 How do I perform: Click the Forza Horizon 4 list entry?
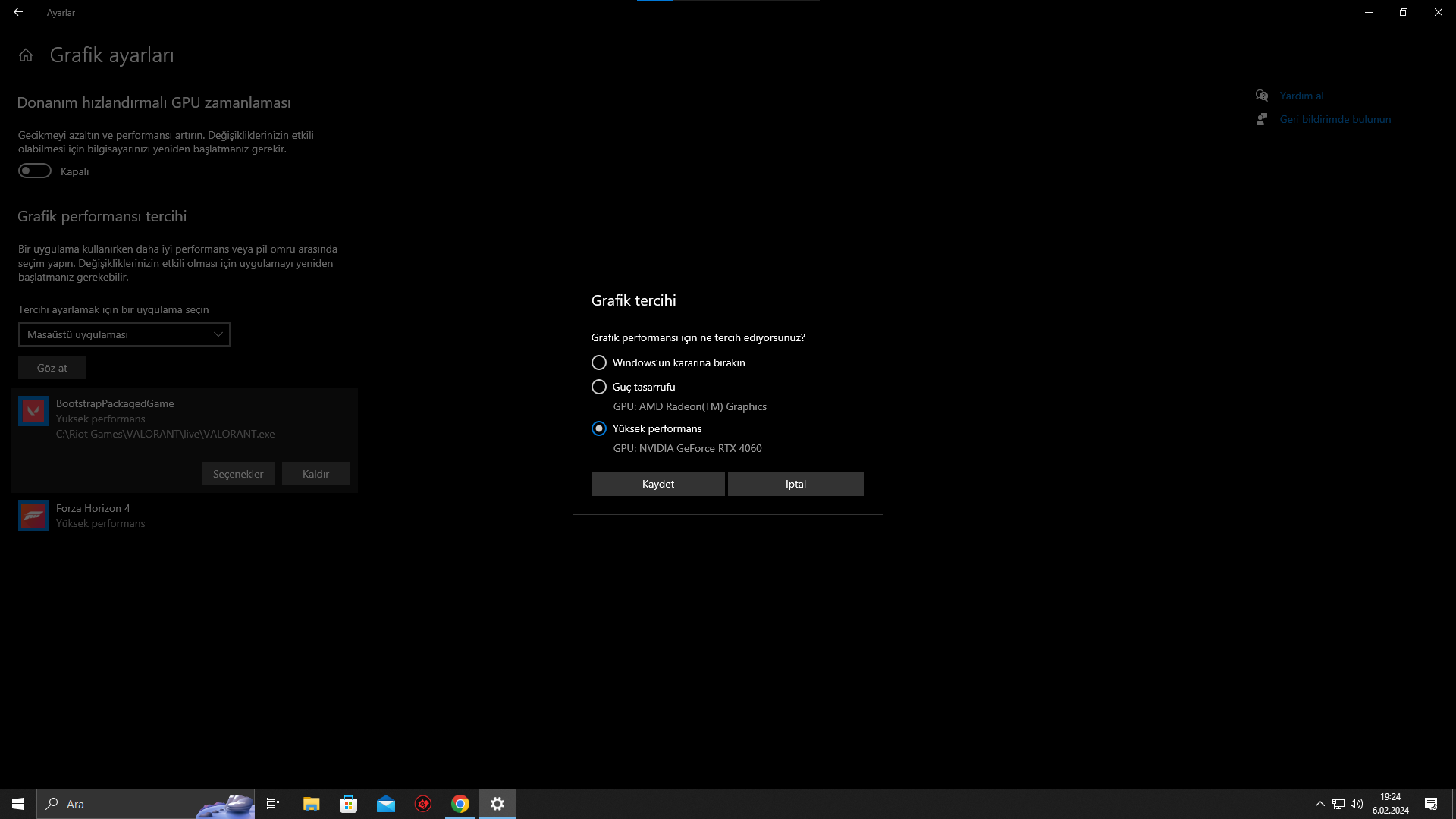184,516
